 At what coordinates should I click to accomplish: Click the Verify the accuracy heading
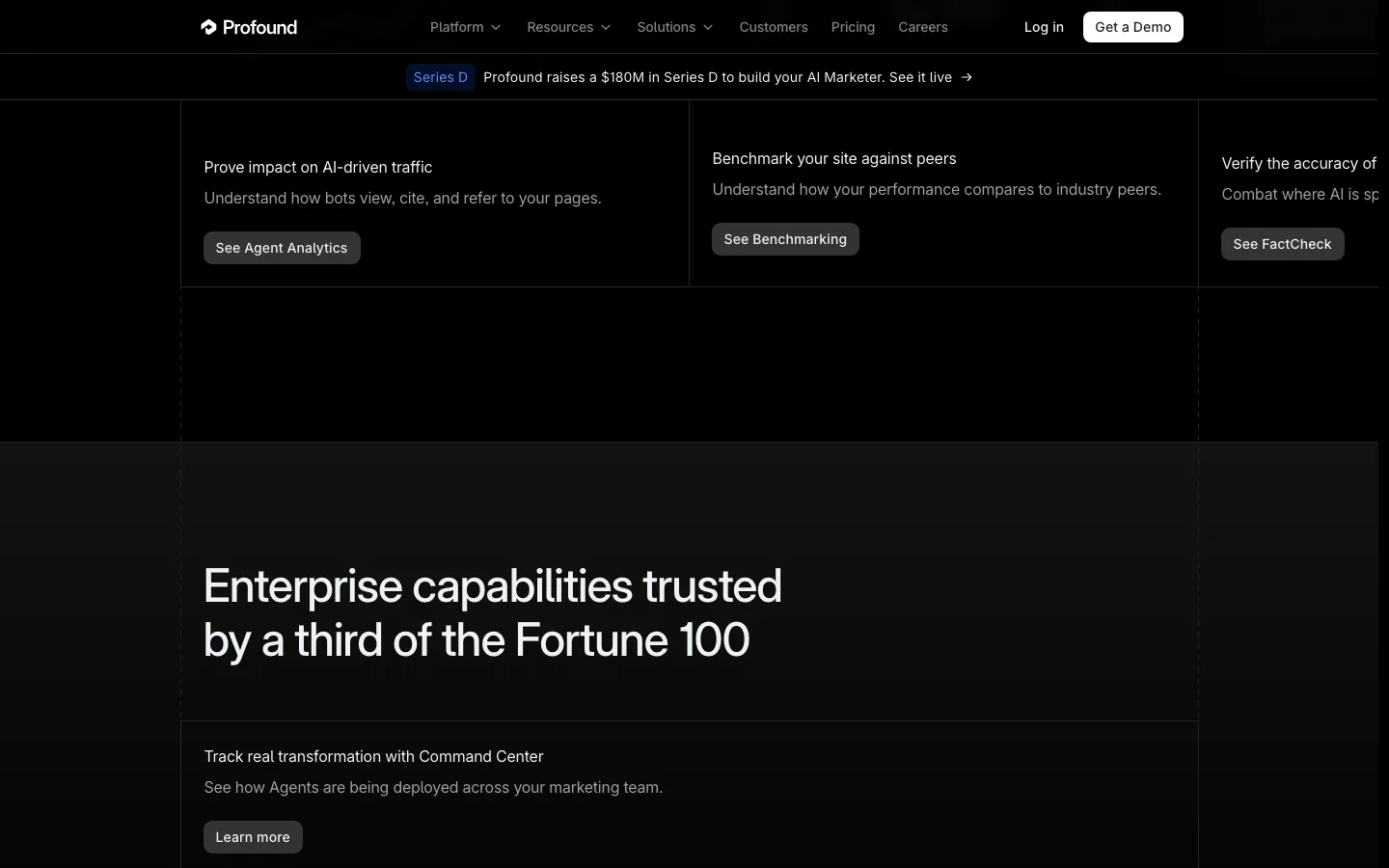[1299, 163]
